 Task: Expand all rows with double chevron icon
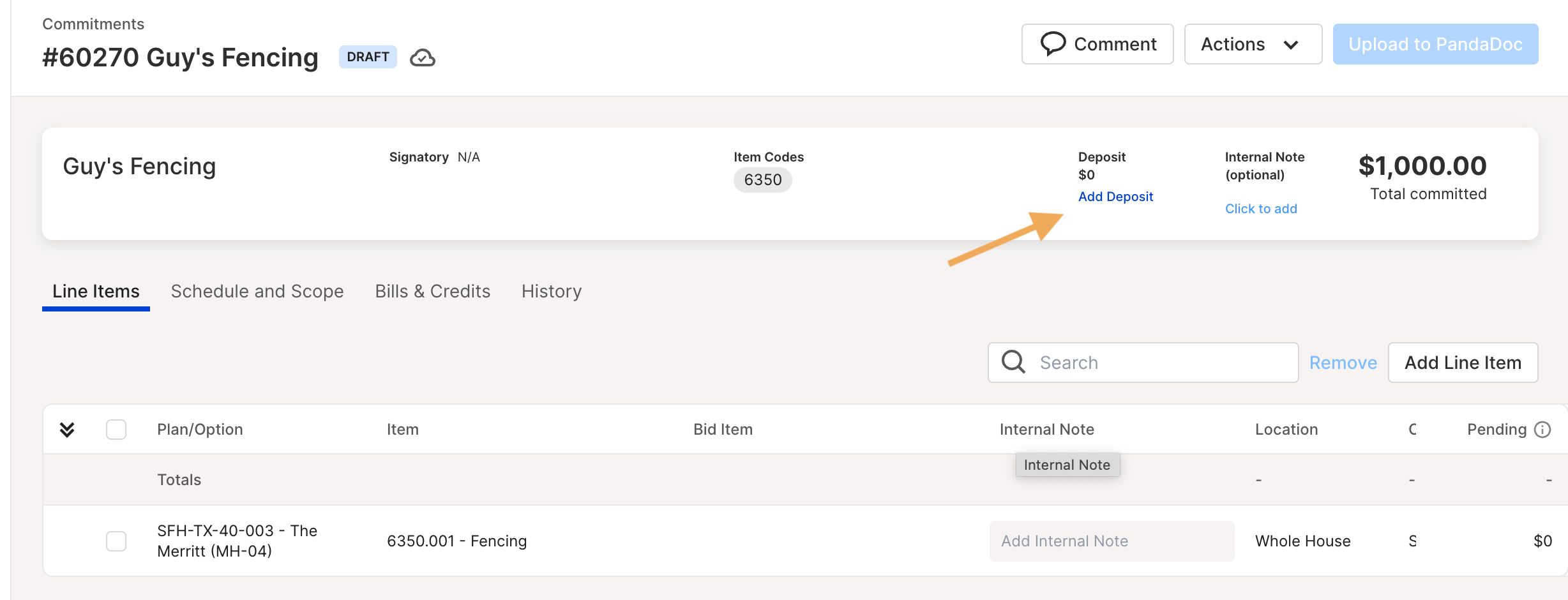point(67,430)
